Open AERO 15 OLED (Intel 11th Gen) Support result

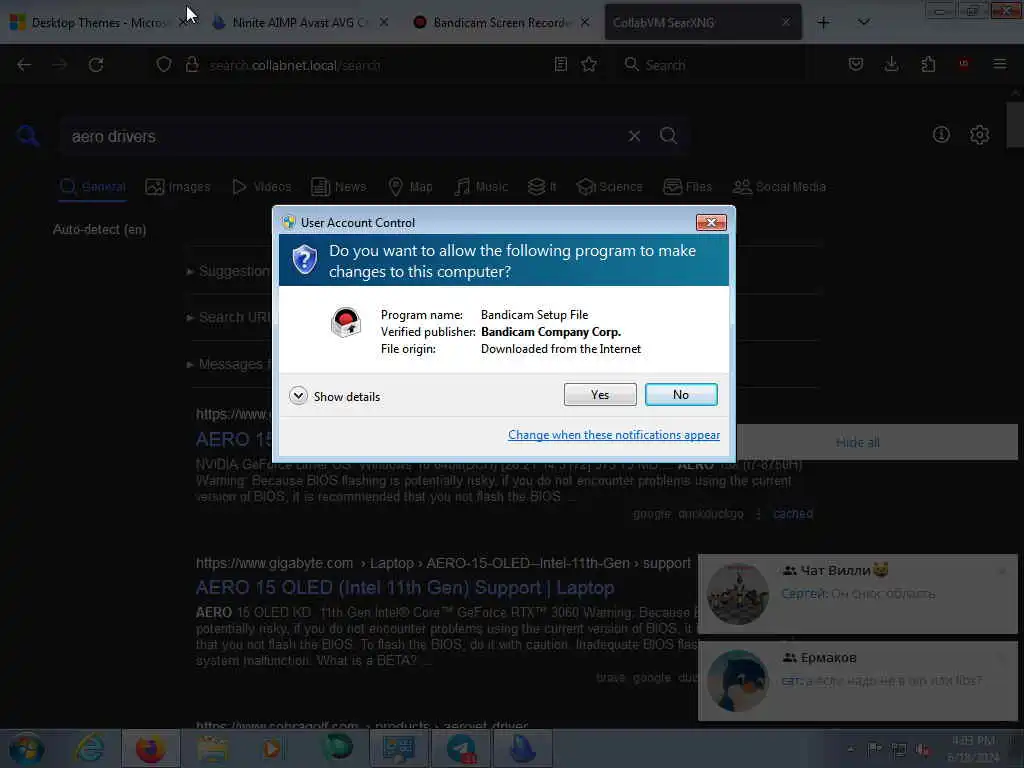point(405,588)
